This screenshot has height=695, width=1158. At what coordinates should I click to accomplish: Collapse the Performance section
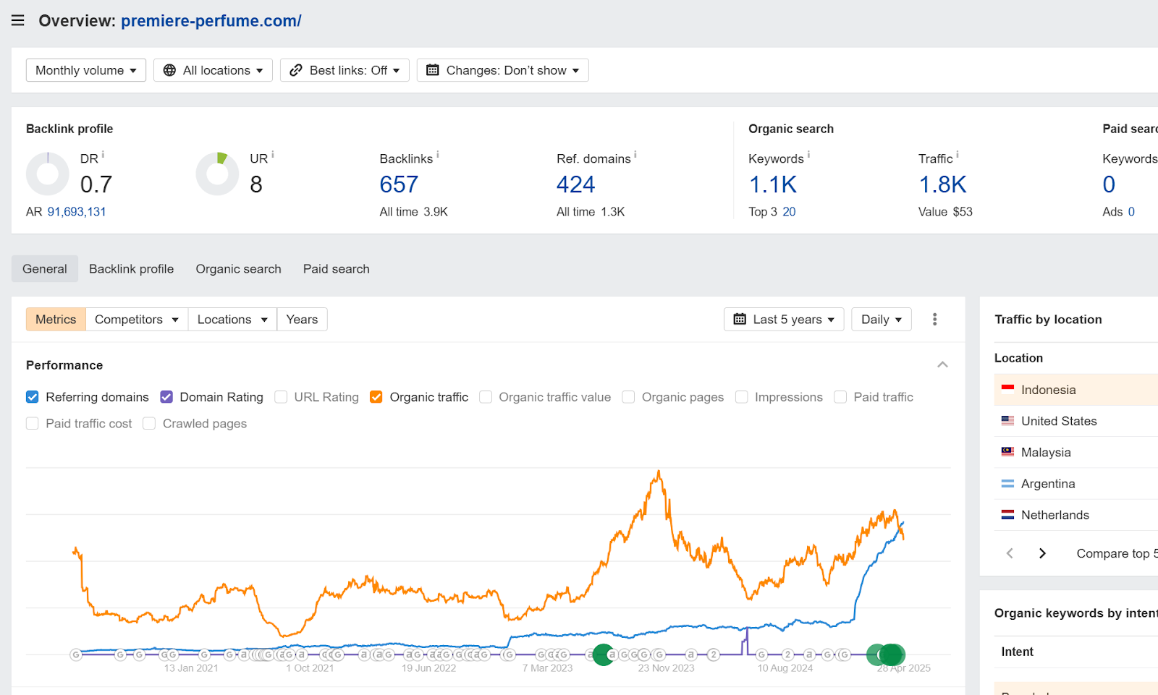point(942,365)
